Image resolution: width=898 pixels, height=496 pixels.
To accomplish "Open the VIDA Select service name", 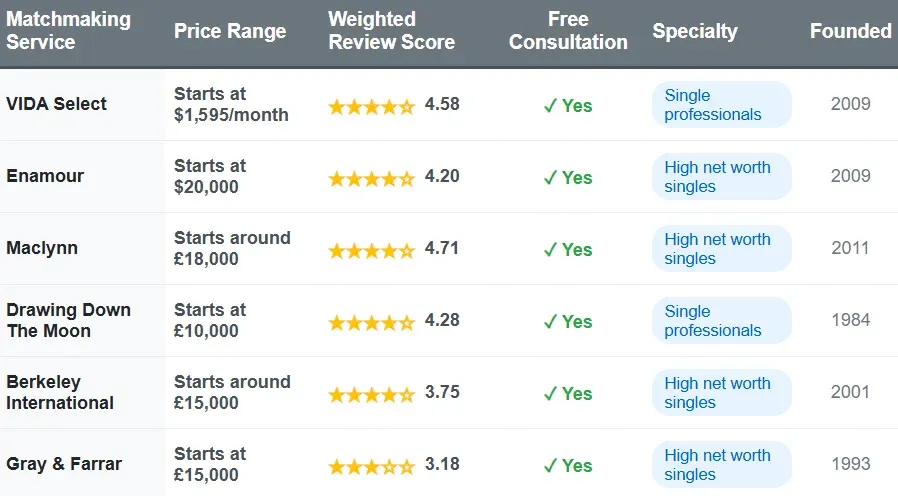I will click(57, 104).
